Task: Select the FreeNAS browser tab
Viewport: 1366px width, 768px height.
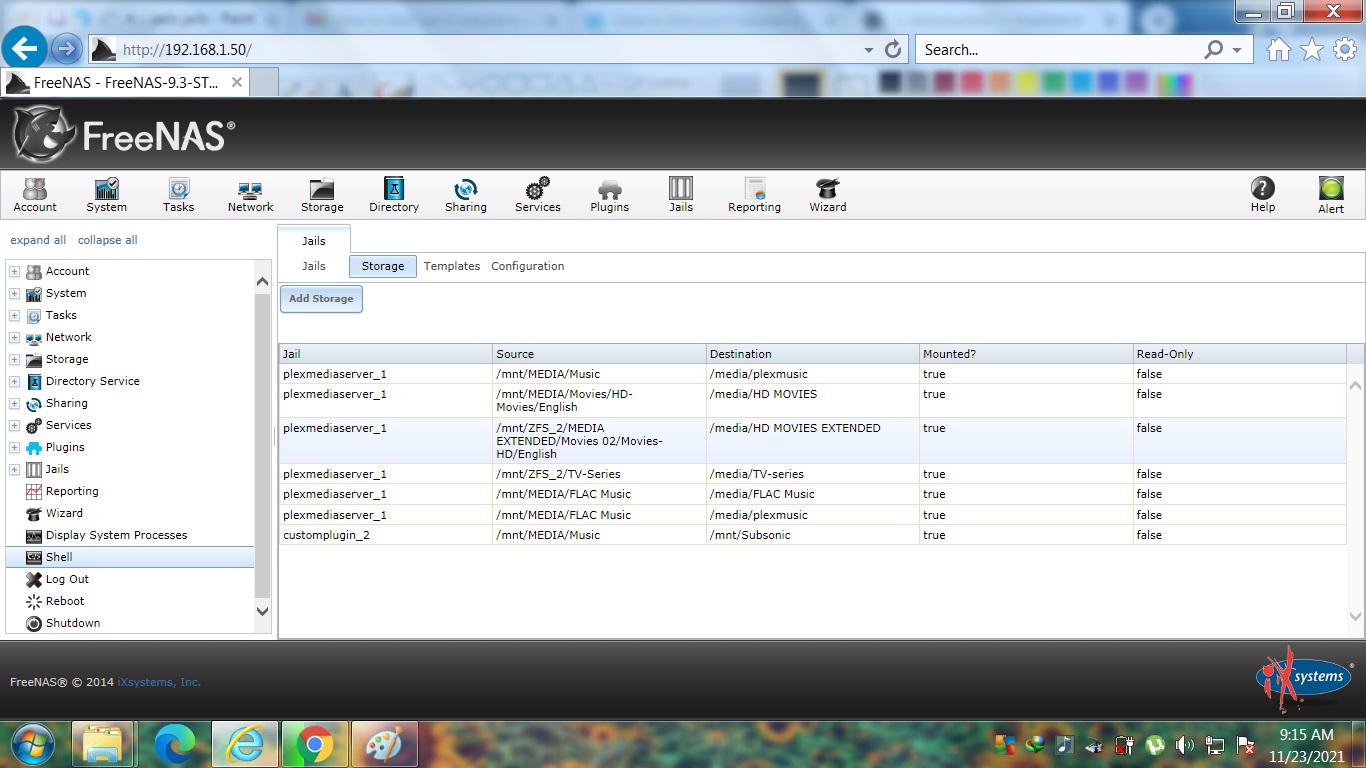Action: [x=125, y=83]
